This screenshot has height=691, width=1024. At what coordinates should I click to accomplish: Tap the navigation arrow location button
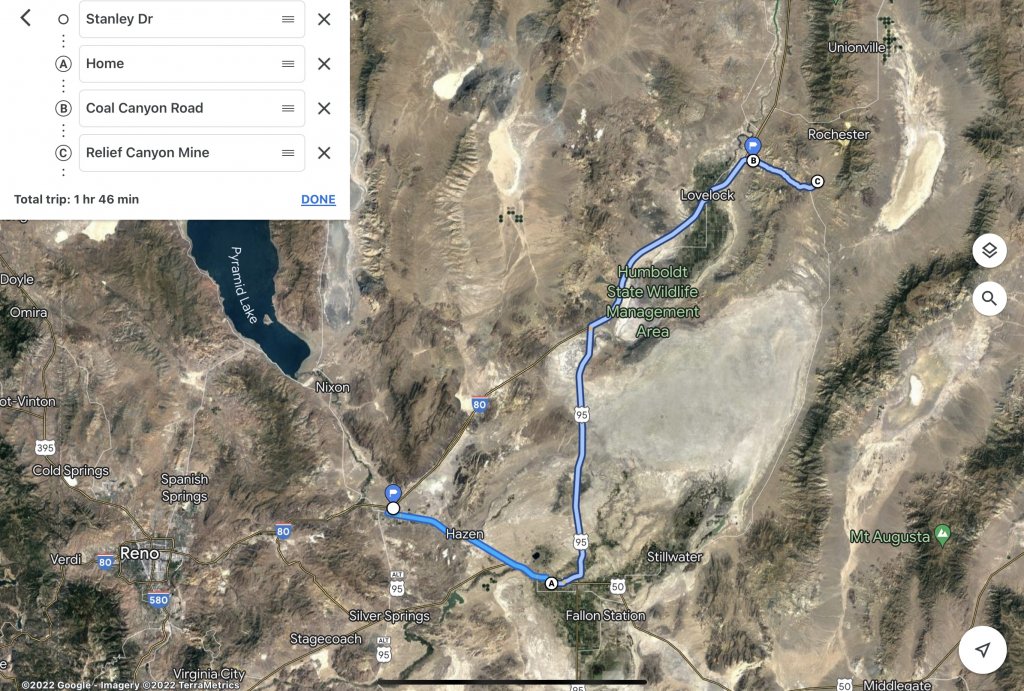point(982,649)
